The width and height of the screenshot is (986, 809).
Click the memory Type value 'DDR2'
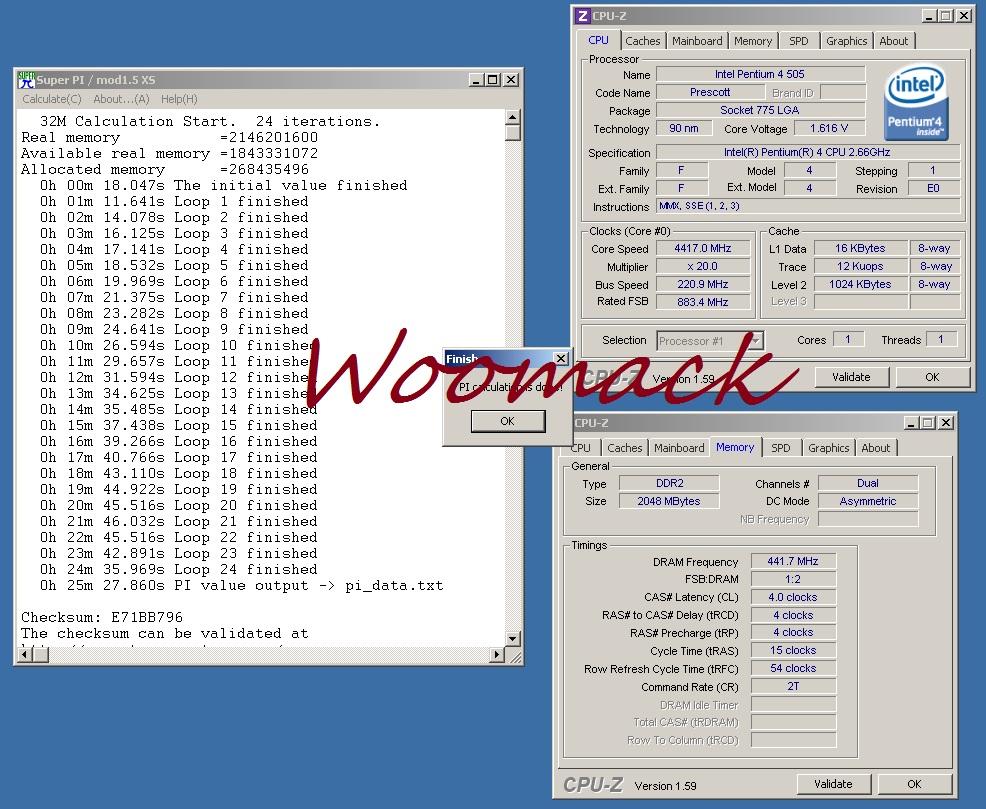pos(669,483)
